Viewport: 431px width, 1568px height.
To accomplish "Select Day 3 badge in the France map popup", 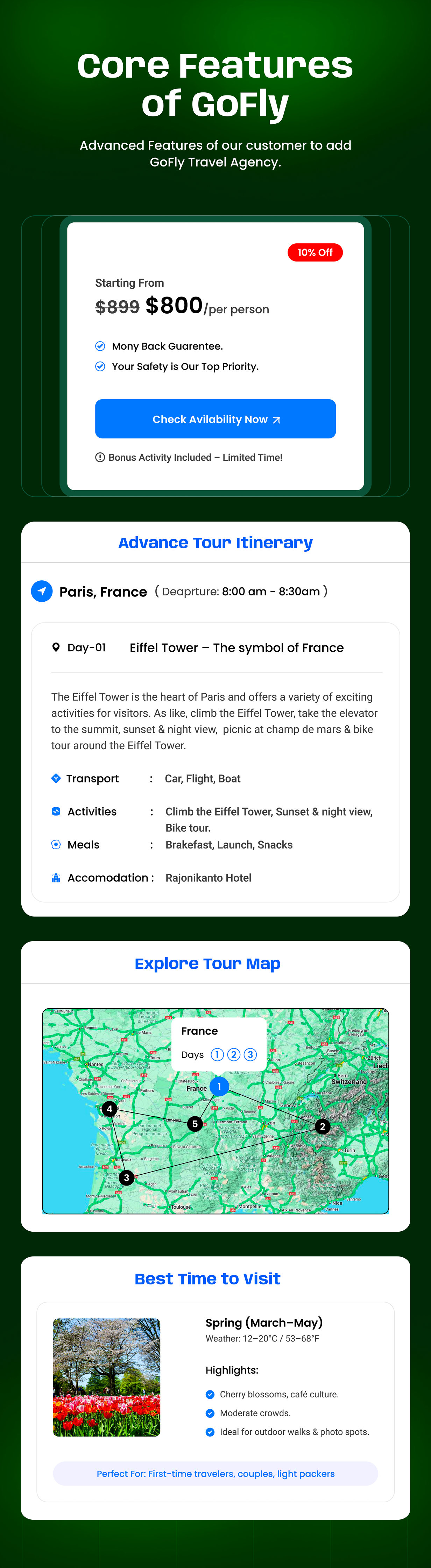I will [249, 1054].
